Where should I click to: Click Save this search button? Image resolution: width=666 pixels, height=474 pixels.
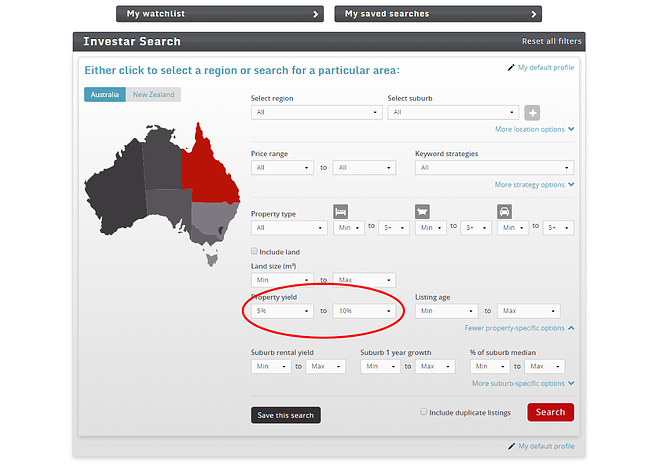coord(285,415)
